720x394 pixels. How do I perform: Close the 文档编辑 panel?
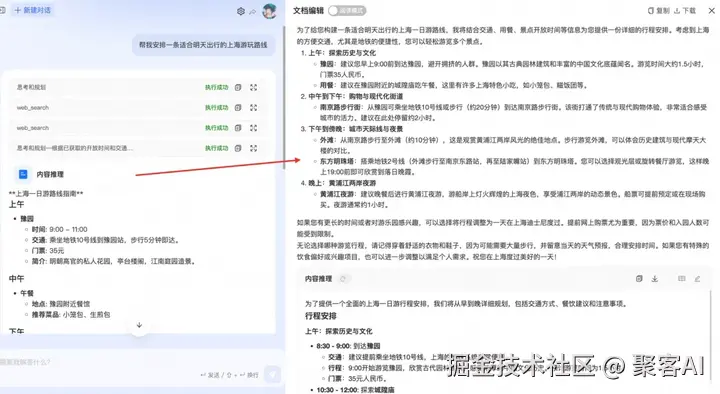[x=712, y=11]
